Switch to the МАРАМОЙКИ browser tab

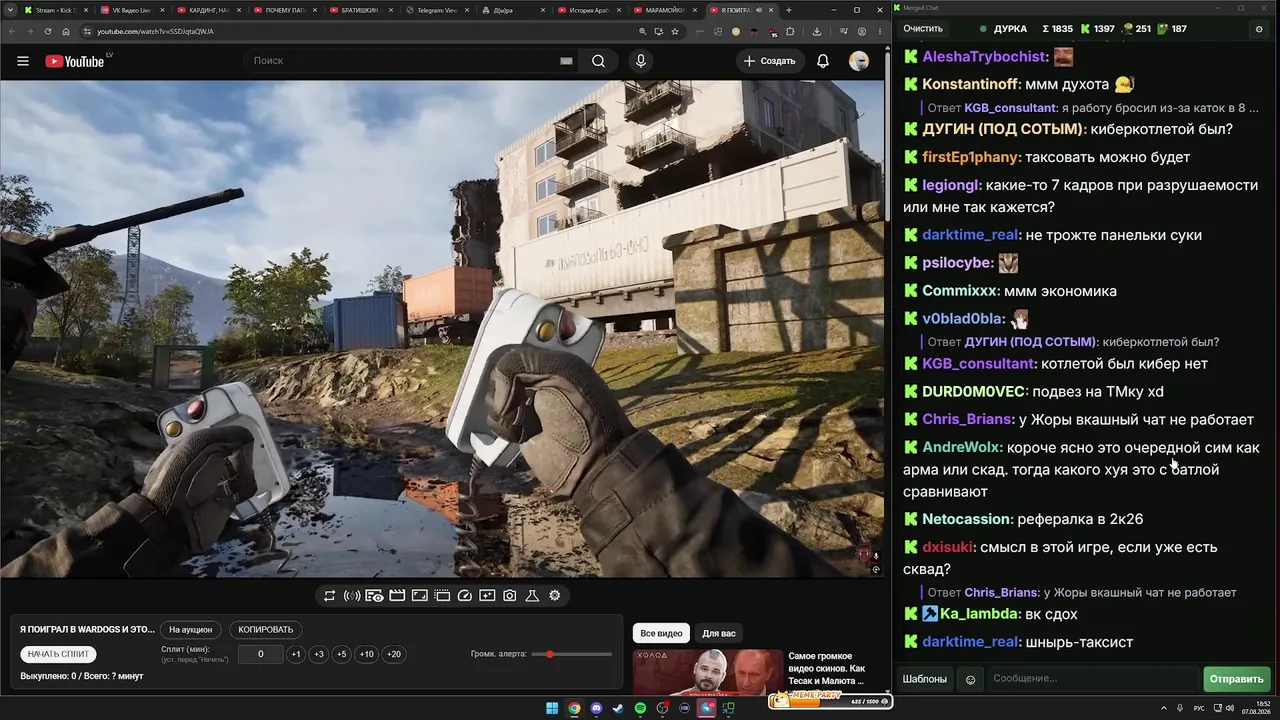(666, 10)
